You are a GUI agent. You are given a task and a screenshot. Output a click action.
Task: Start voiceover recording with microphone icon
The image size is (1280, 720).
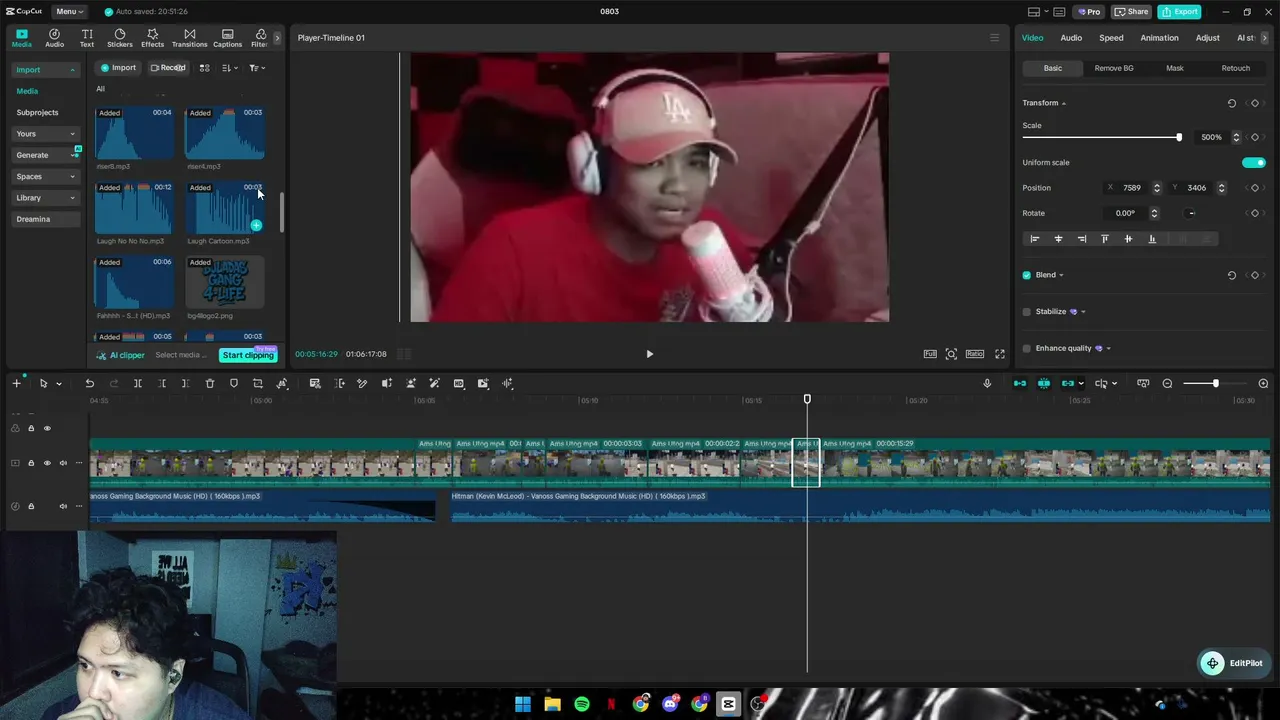pos(987,384)
